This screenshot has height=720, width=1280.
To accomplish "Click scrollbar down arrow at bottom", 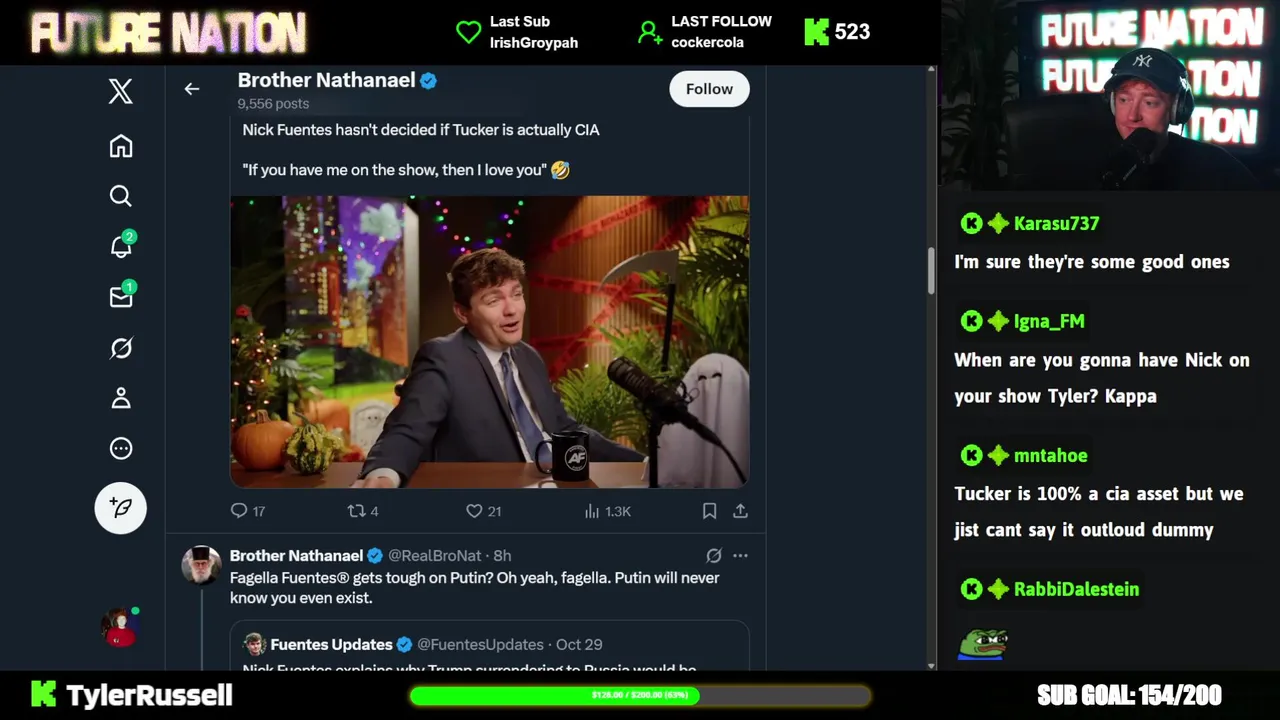I will (931, 665).
